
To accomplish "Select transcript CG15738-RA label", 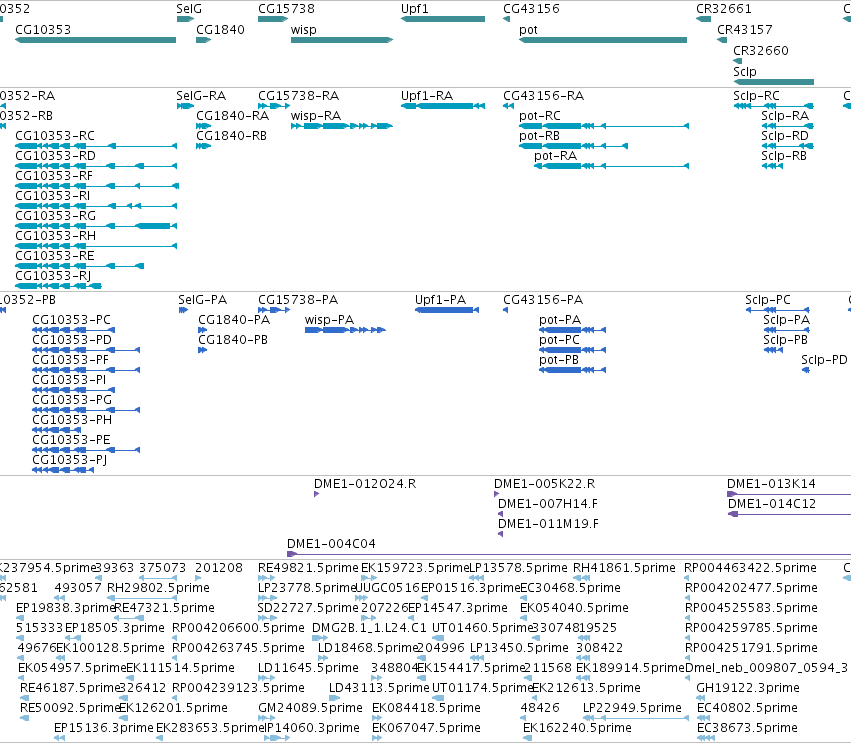I will click(299, 96).
